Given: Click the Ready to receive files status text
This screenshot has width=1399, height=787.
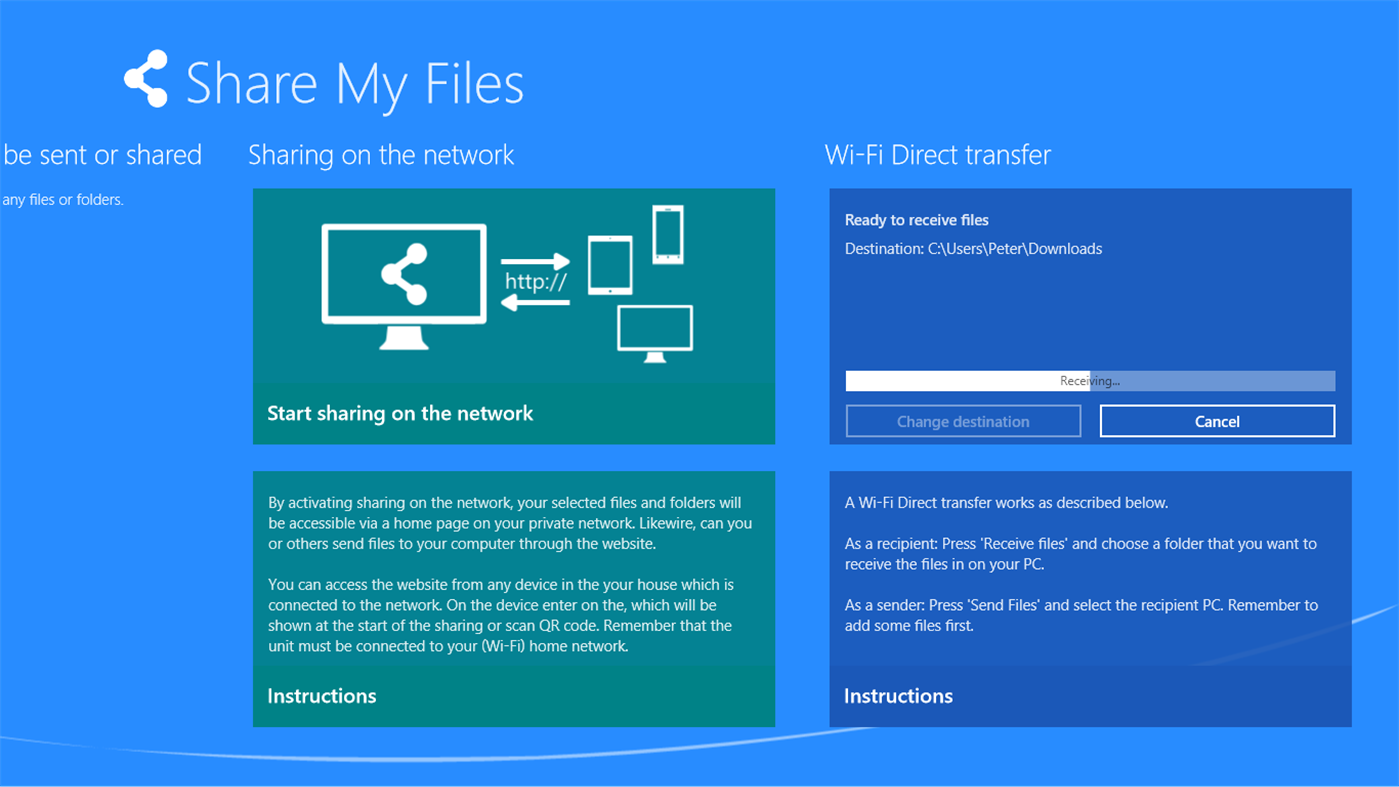Looking at the screenshot, I should point(915,219).
